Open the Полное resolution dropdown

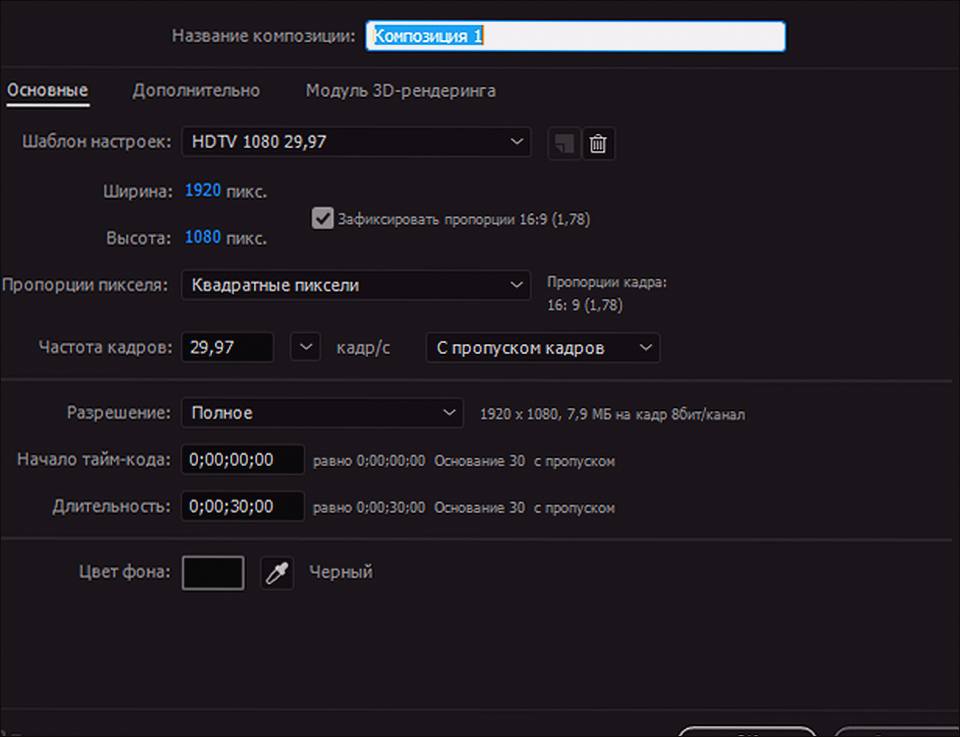click(x=322, y=413)
